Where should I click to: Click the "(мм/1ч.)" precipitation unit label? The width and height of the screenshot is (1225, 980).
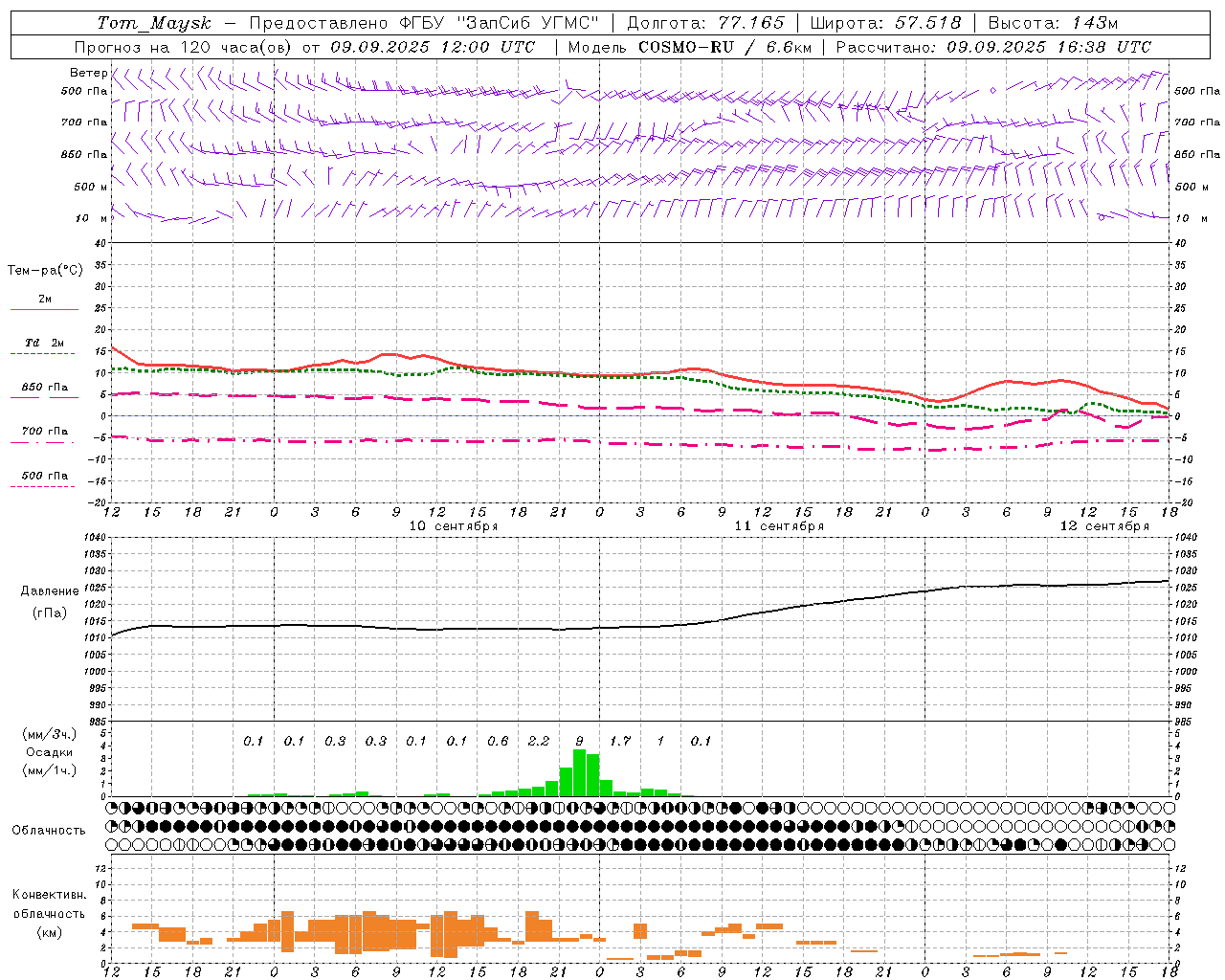(50, 770)
